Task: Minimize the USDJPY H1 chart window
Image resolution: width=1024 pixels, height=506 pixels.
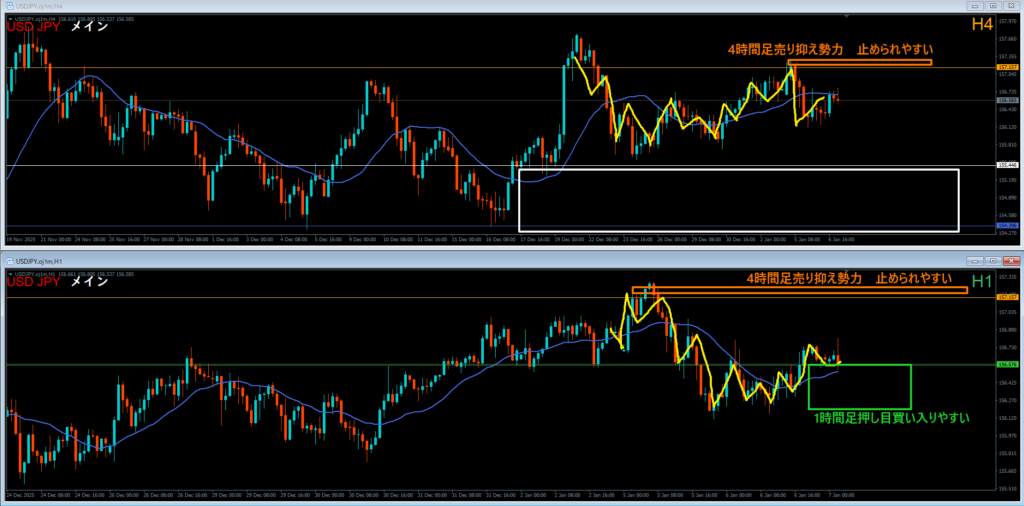Action: (x=977, y=261)
